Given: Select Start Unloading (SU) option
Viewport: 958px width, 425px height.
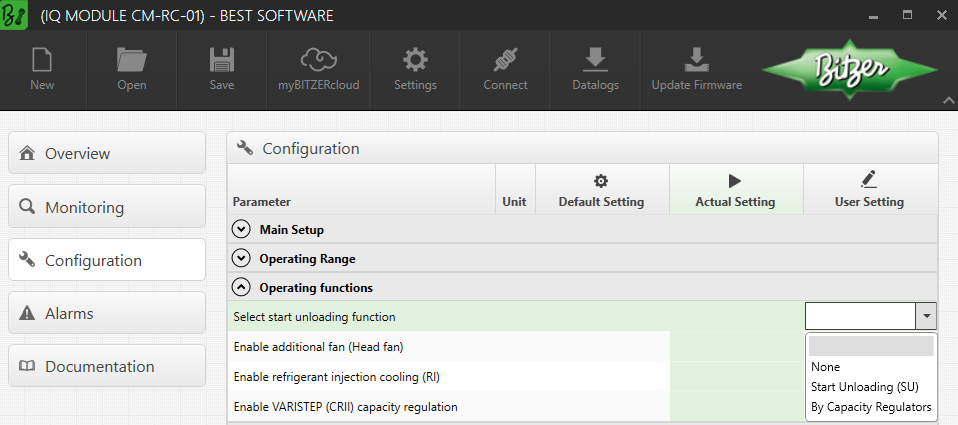Looking at the screenshot, I should 864,387.
